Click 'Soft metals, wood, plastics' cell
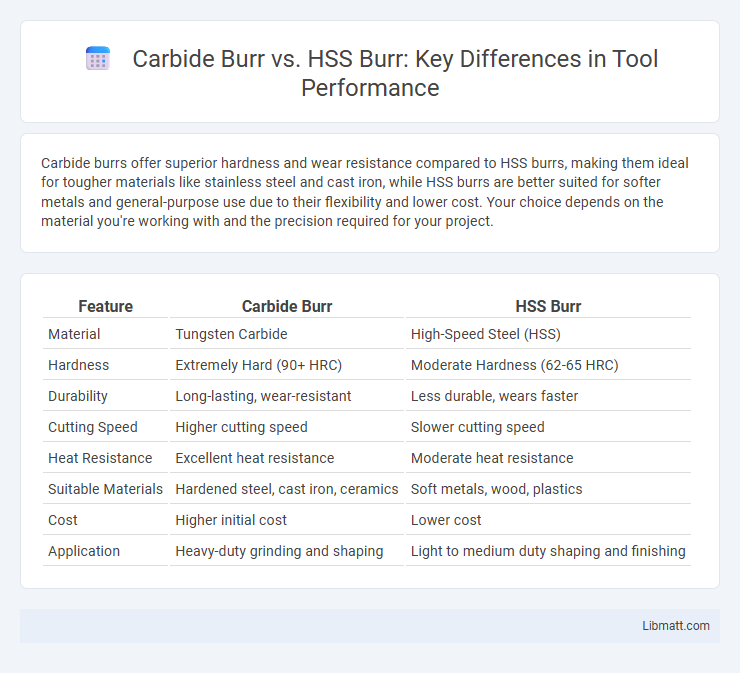 [496, 489]
